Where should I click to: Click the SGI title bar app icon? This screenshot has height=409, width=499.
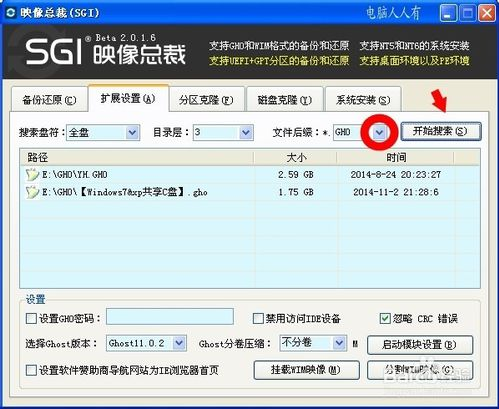11,13
